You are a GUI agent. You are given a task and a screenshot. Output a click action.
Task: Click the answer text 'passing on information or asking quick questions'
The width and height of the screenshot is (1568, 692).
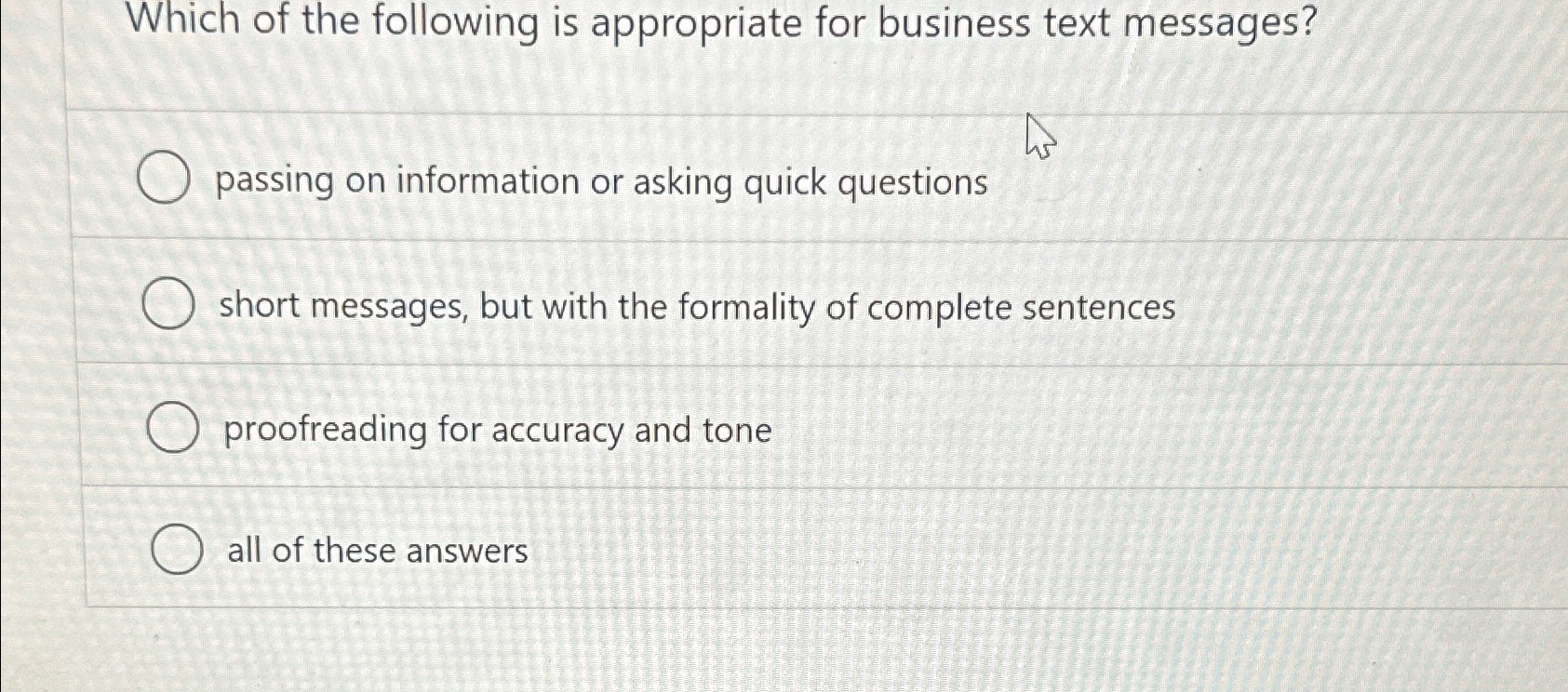(x=599, y=182)
